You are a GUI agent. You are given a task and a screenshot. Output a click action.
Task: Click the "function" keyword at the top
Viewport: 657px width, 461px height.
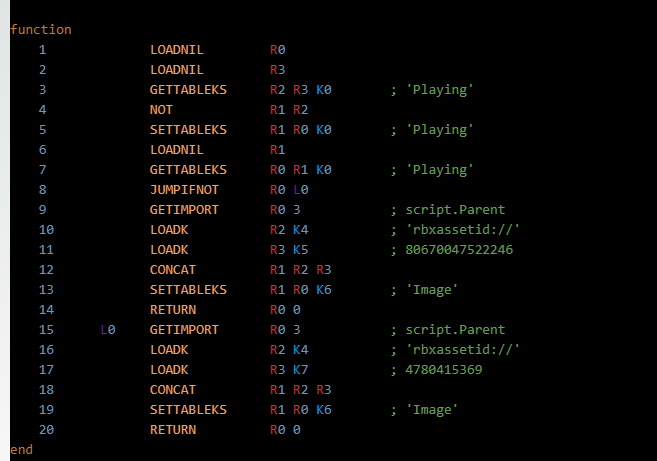pyautogui.click(x=41, y=29)
